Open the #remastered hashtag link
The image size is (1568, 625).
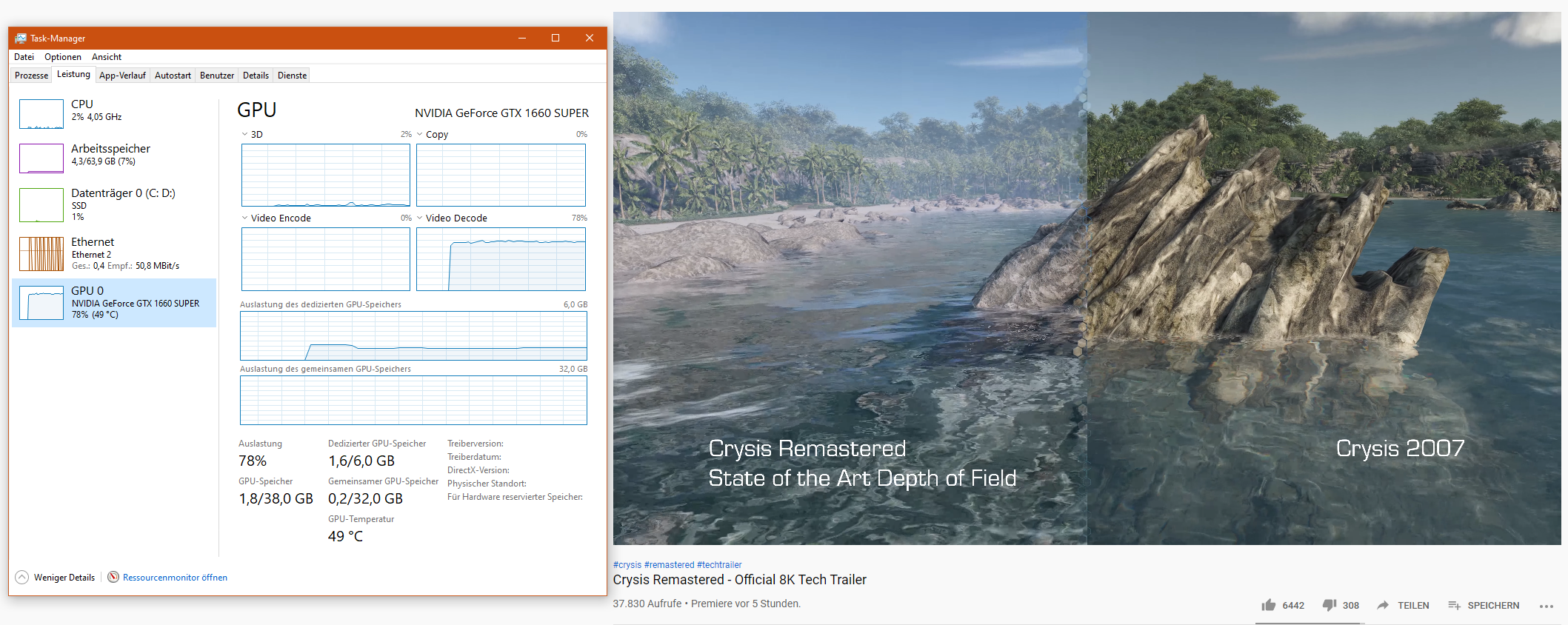[x=670, y=565]
